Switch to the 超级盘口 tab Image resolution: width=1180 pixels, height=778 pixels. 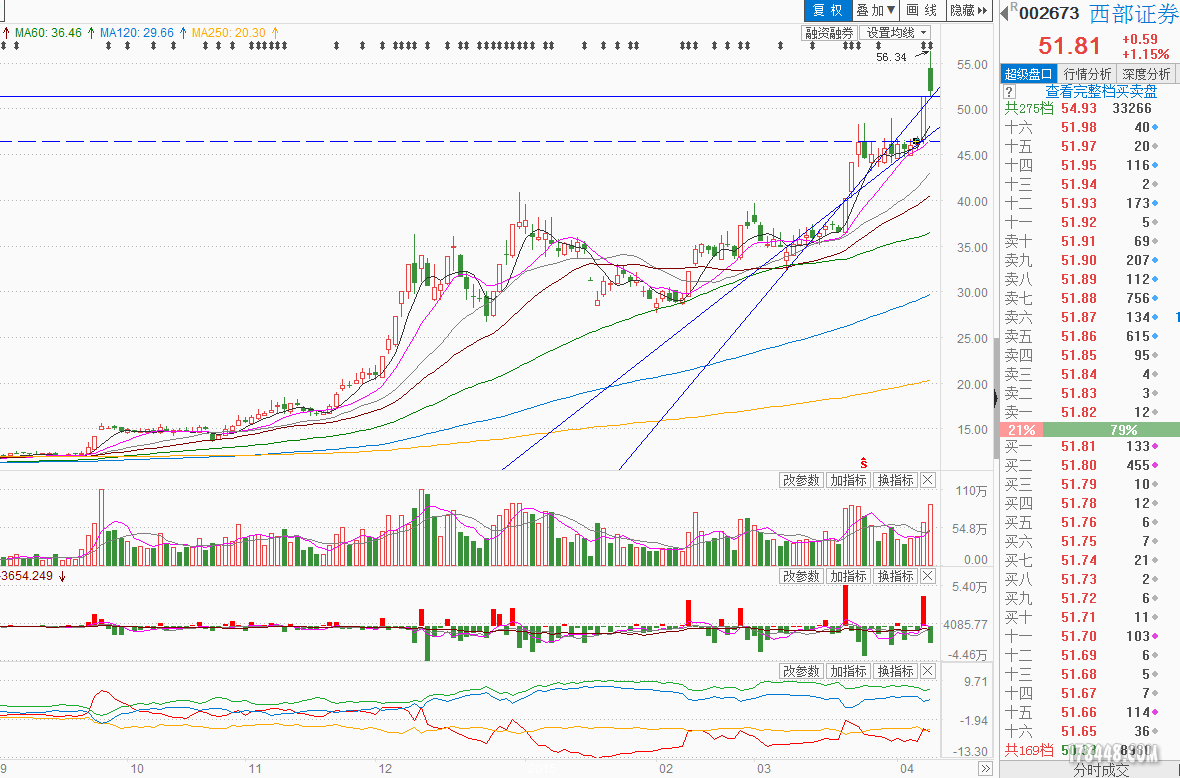(x=1028, y=74)
